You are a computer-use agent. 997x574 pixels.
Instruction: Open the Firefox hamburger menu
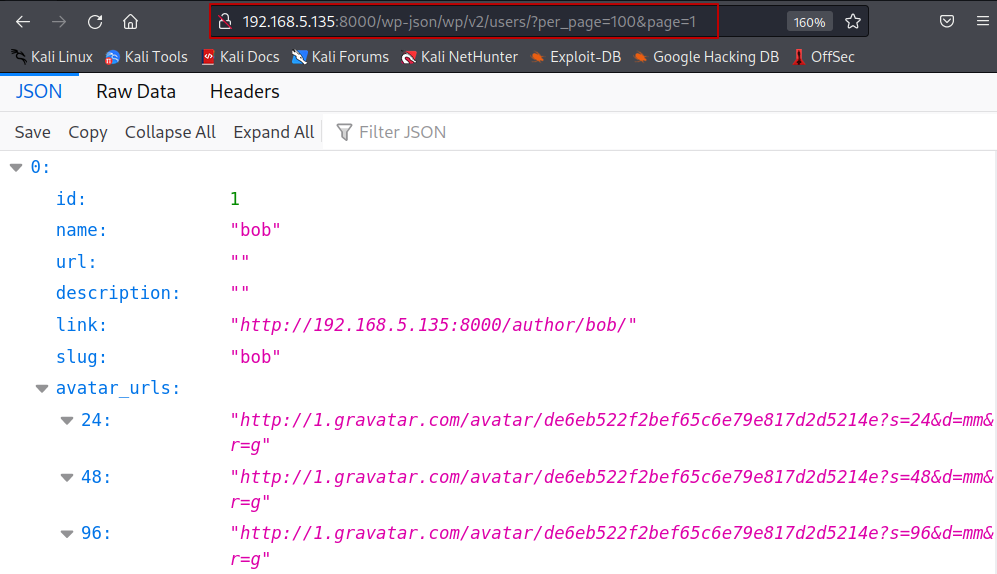(982, 22)
